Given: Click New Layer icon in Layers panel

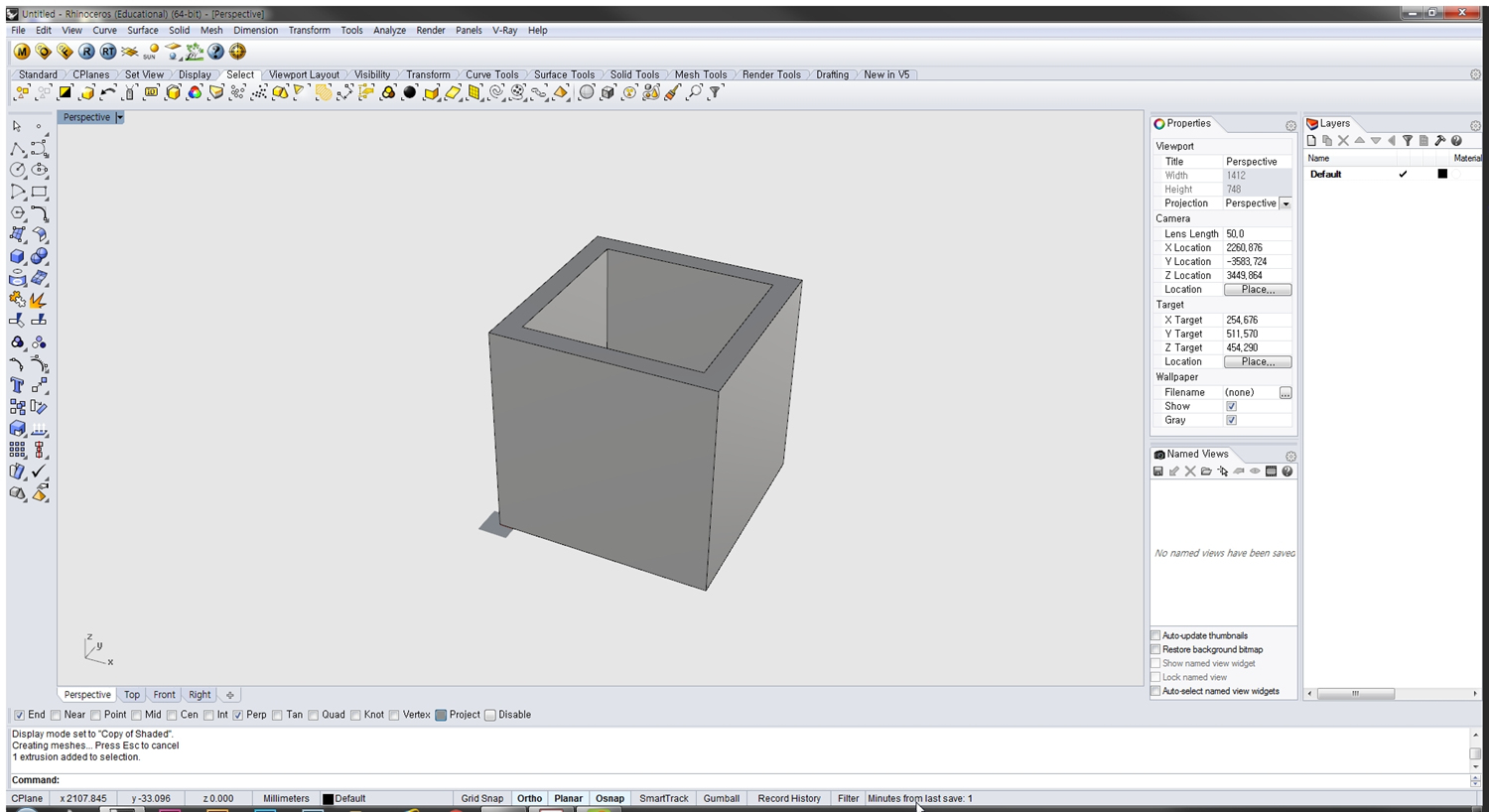Looking at the screenshot, I should coord(1311,141).
